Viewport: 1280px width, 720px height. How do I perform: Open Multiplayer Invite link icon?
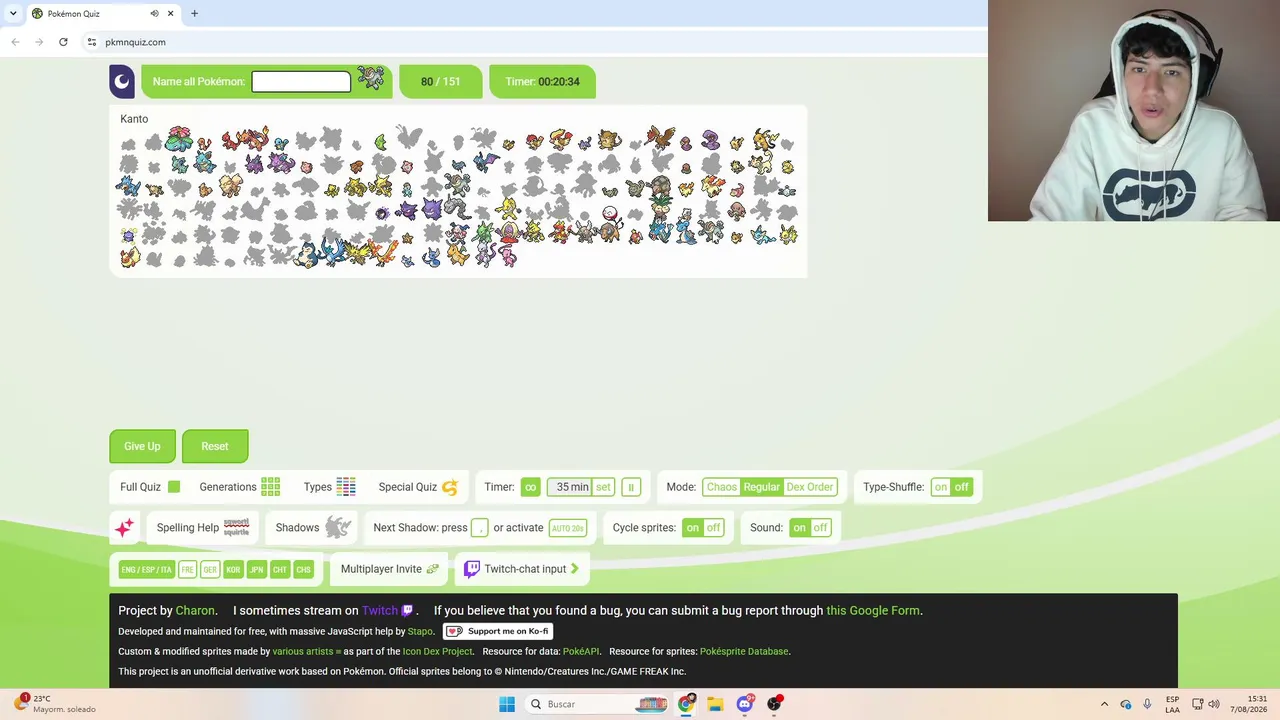pos(433,569)
